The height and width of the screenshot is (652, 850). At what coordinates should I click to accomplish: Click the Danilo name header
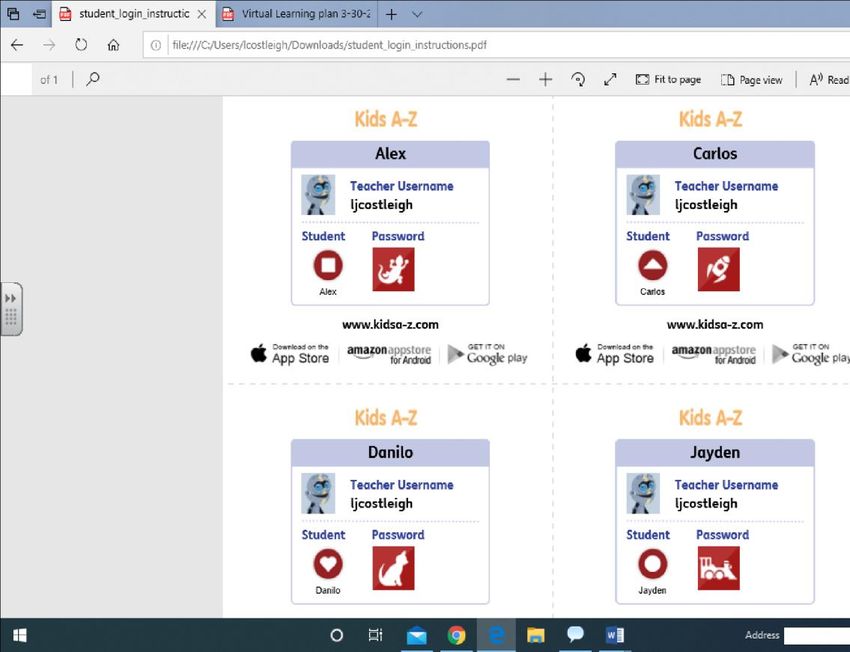pos(390,453)
